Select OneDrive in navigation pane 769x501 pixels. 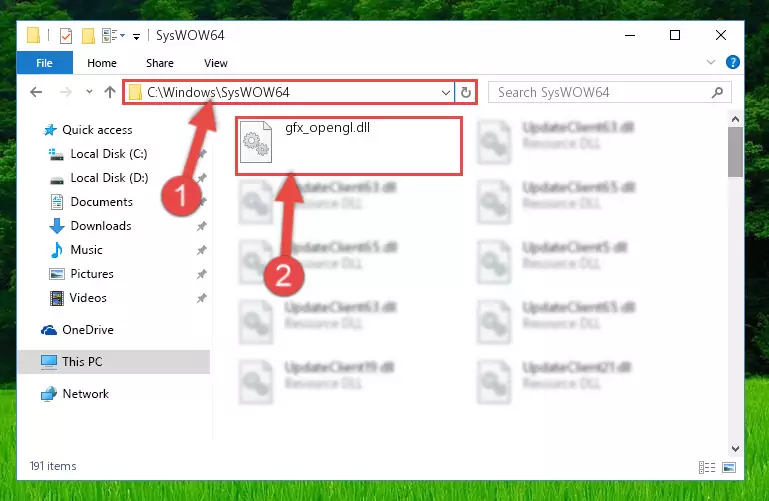pos(88,330)
